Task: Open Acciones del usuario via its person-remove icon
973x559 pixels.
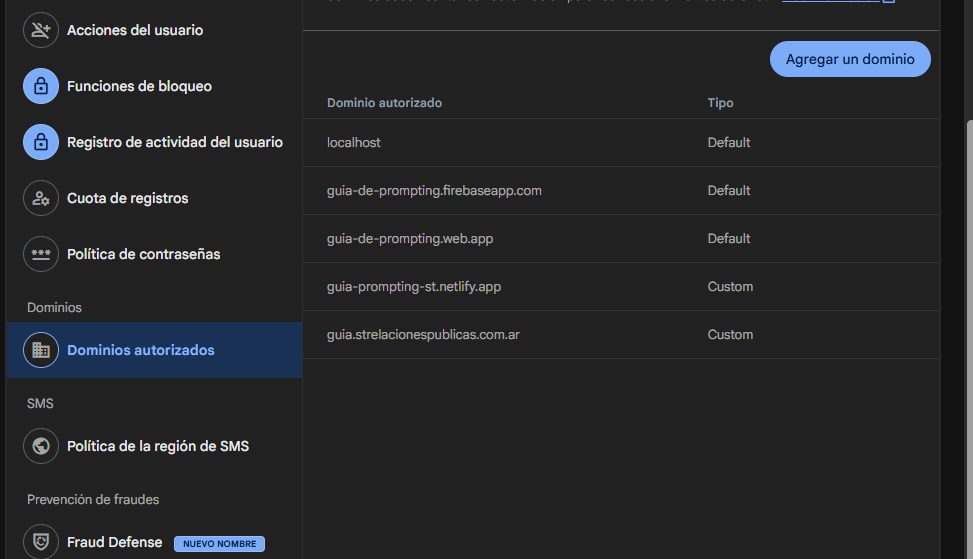Action: [x=41, y=30]
